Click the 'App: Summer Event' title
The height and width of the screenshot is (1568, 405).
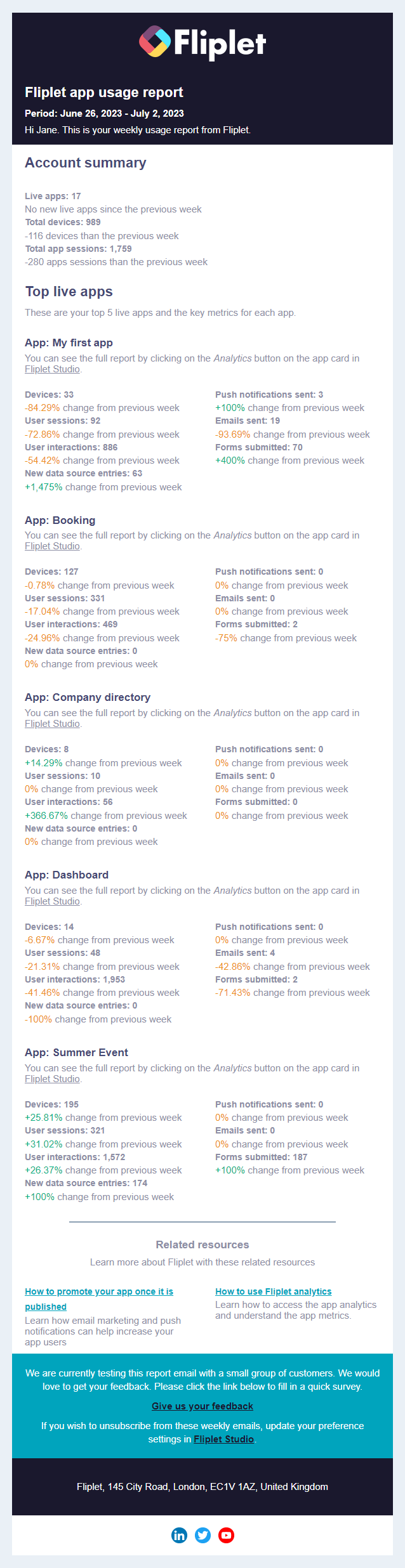[77, 1052]
